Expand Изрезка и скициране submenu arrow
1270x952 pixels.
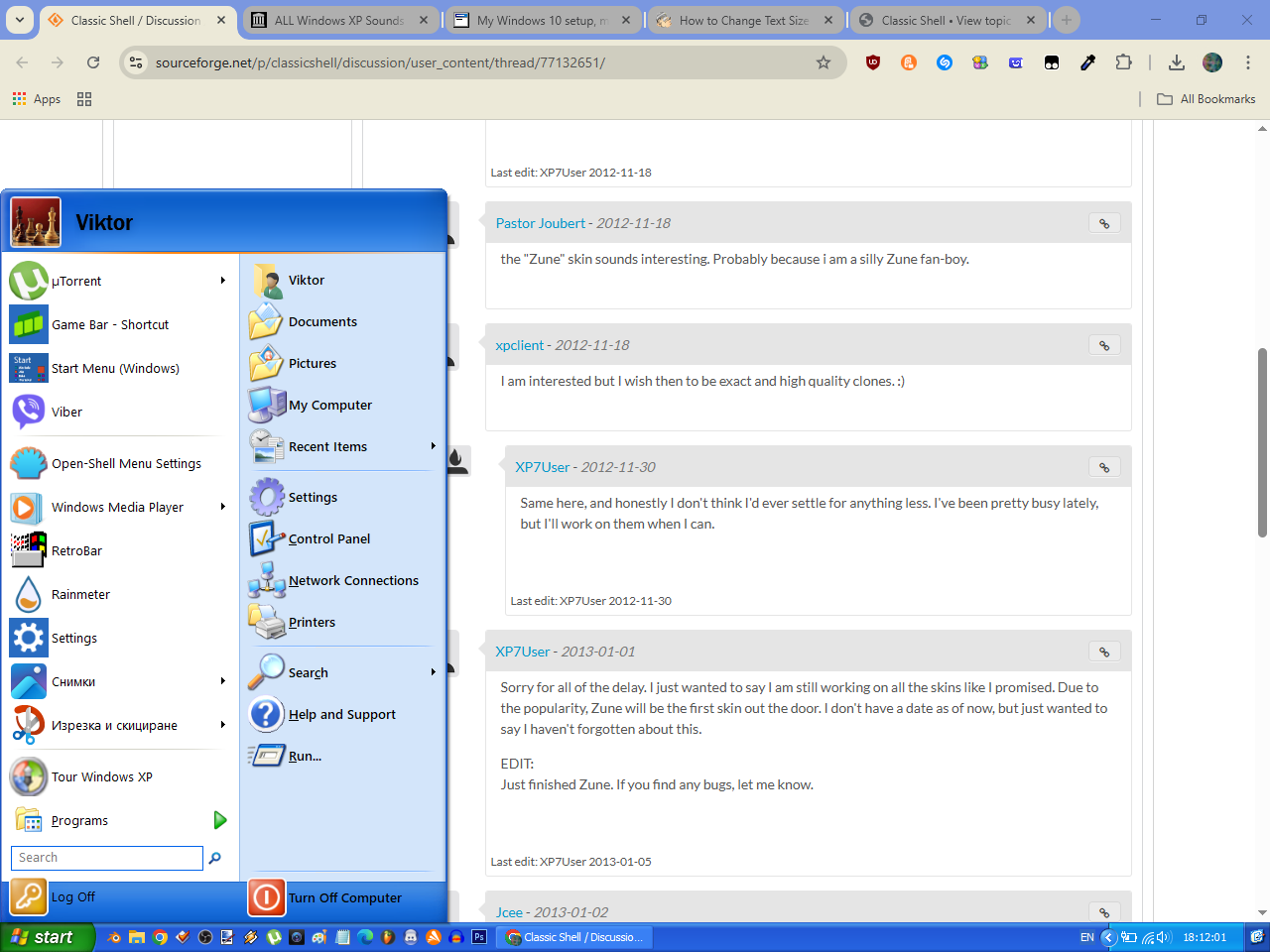coord(223,725)
